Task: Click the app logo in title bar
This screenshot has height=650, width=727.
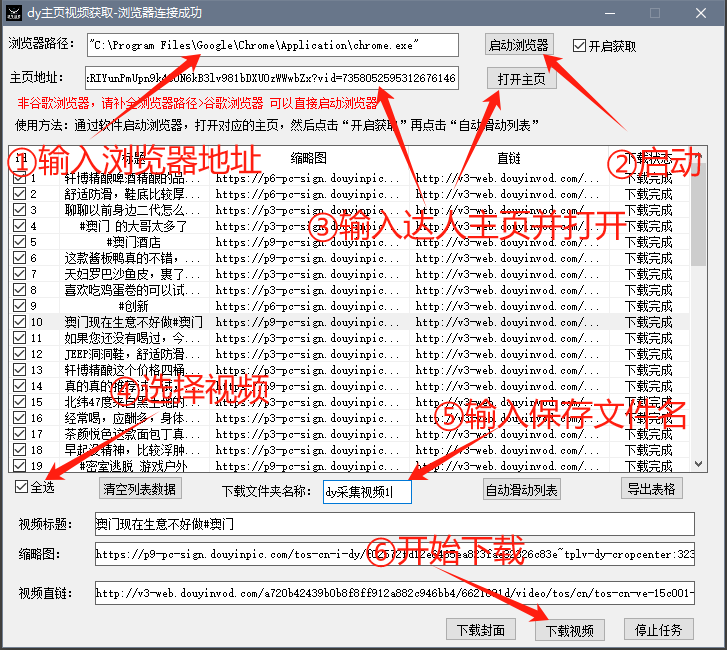Action: click(15, 13)
